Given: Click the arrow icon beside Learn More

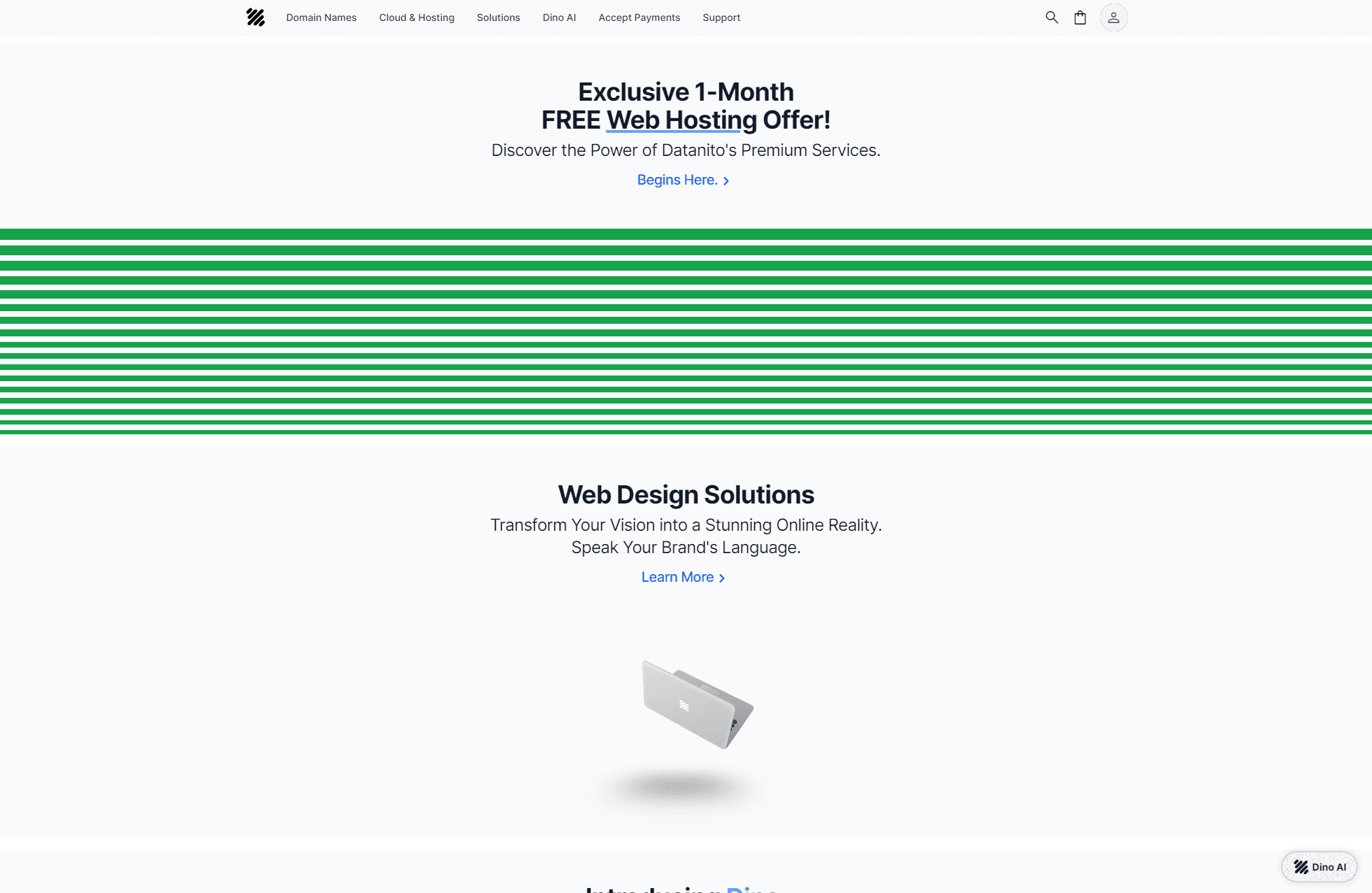Looking at the screenshot, I should (722, 578).
